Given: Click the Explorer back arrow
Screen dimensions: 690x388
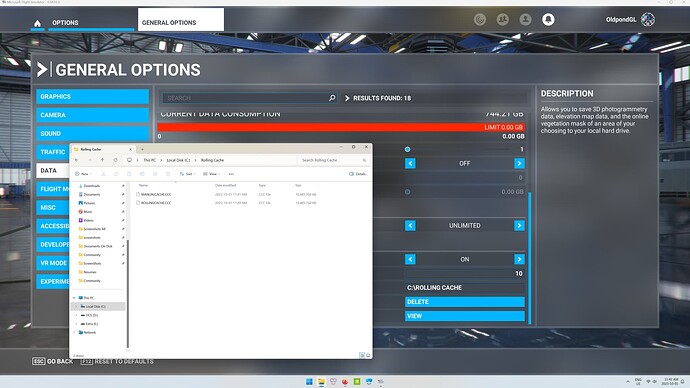Looking at the screenshot, I should [x=77, y=160].
